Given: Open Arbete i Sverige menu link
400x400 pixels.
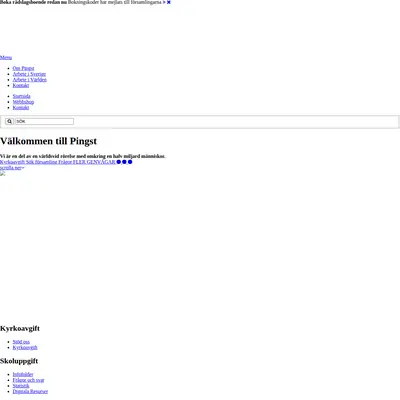Looking at the screenshot, I should click(29, 74).
